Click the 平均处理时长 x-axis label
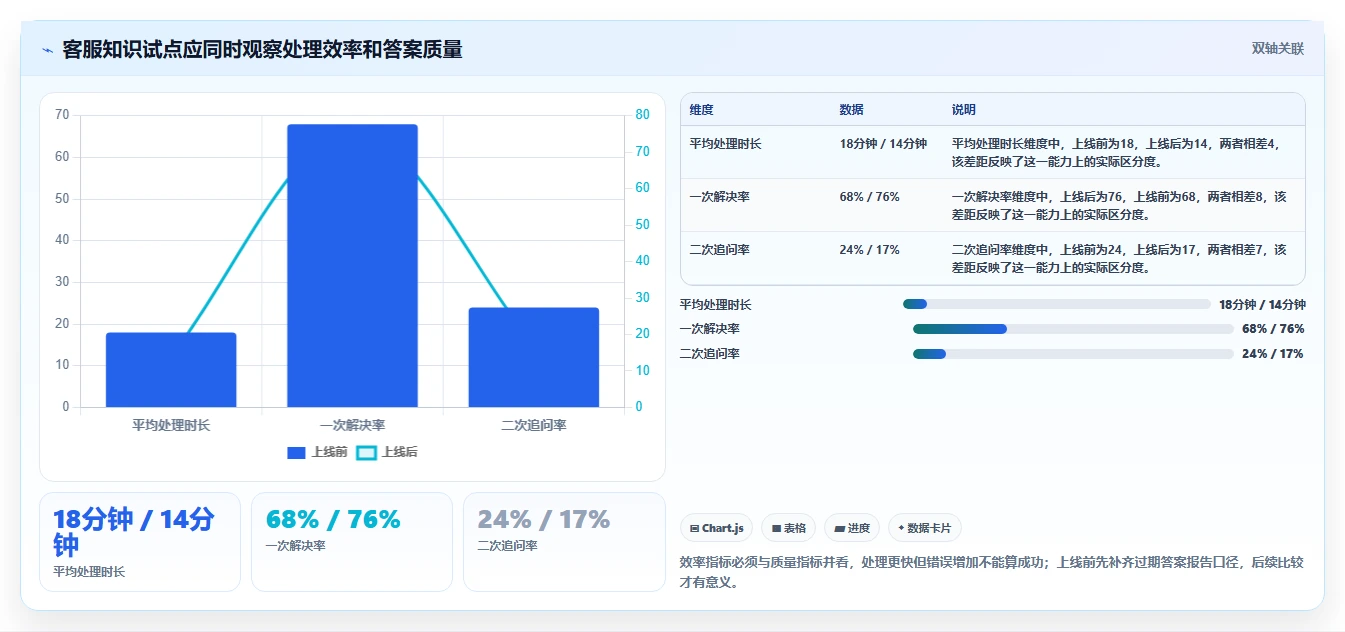Image resolution: width=1345 pixels, height=632 pixels. 171,425
